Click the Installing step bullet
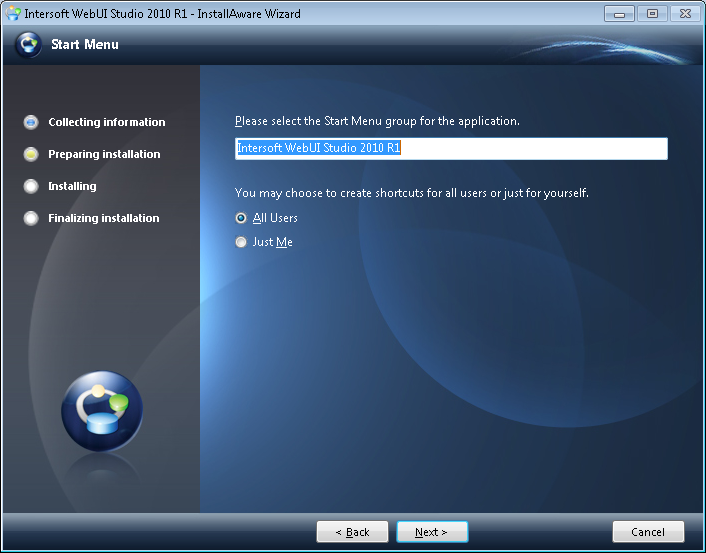 click(31, 186)
